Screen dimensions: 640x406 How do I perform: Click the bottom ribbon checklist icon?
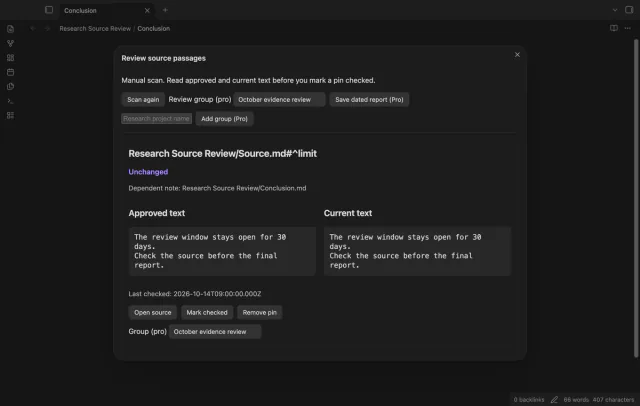click(x=11, y=115)
